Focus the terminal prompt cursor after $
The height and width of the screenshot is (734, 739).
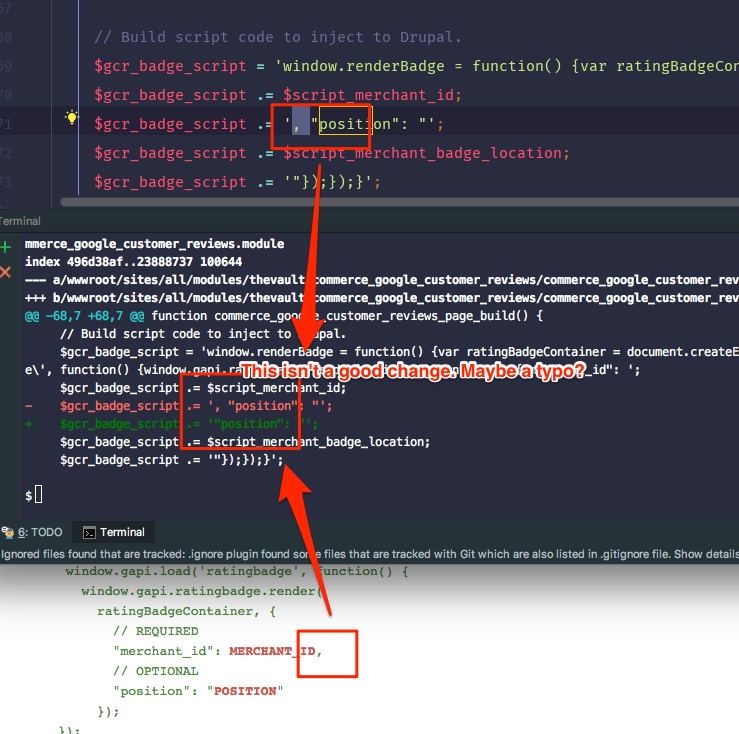(x=37, y=495)
